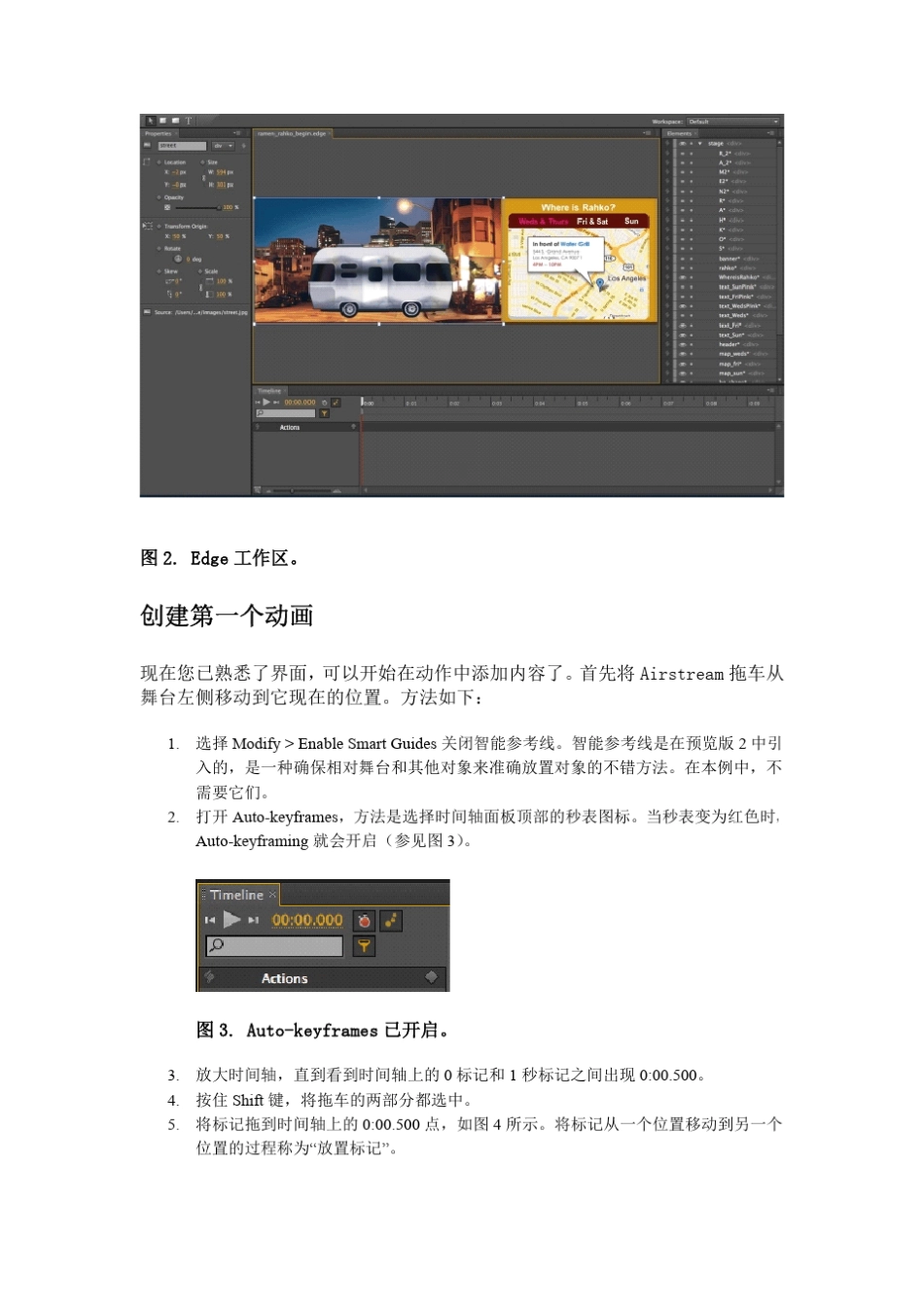Click the 00:00.000 timecode in Figure 3
The image size is (924, 1307).
coord(307,920)
